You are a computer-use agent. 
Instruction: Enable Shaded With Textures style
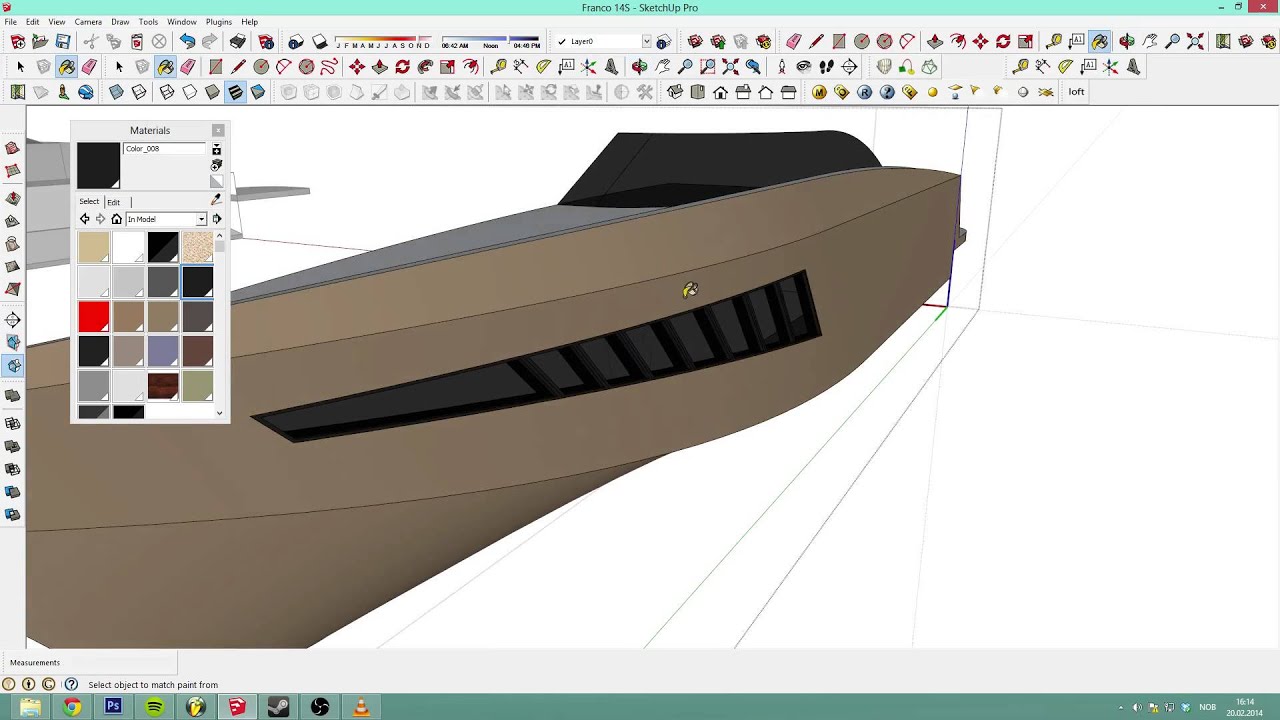pyautogui.click(x=235, y=92)
